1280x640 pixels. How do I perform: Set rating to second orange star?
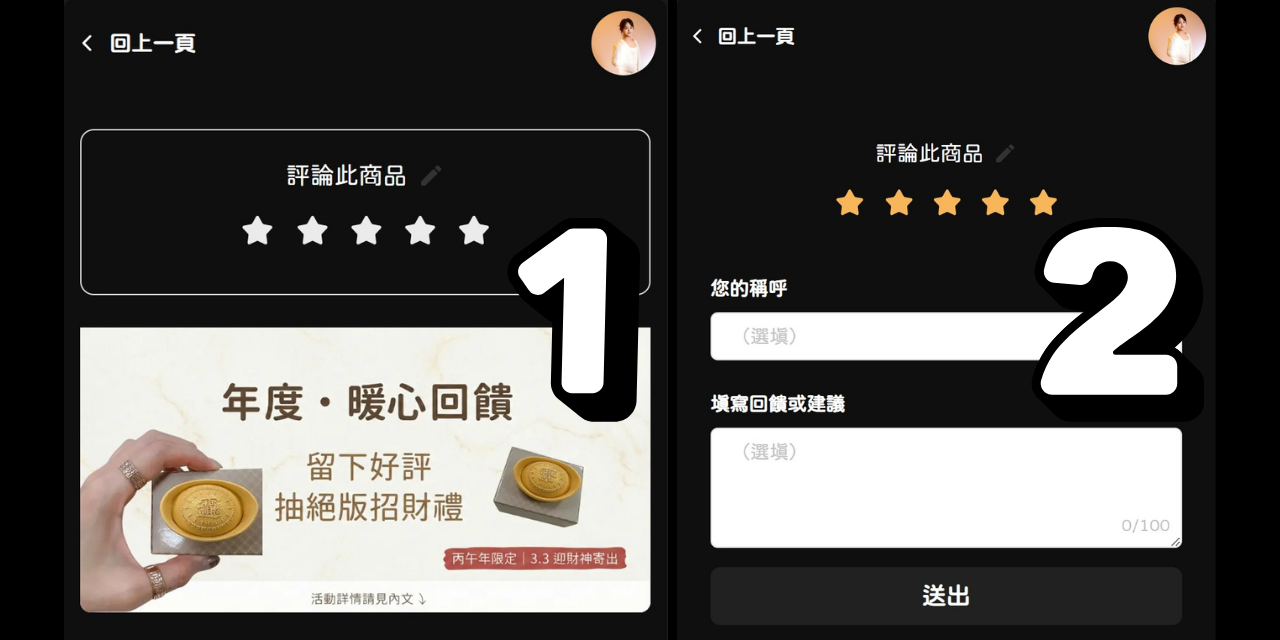point(899,203)
